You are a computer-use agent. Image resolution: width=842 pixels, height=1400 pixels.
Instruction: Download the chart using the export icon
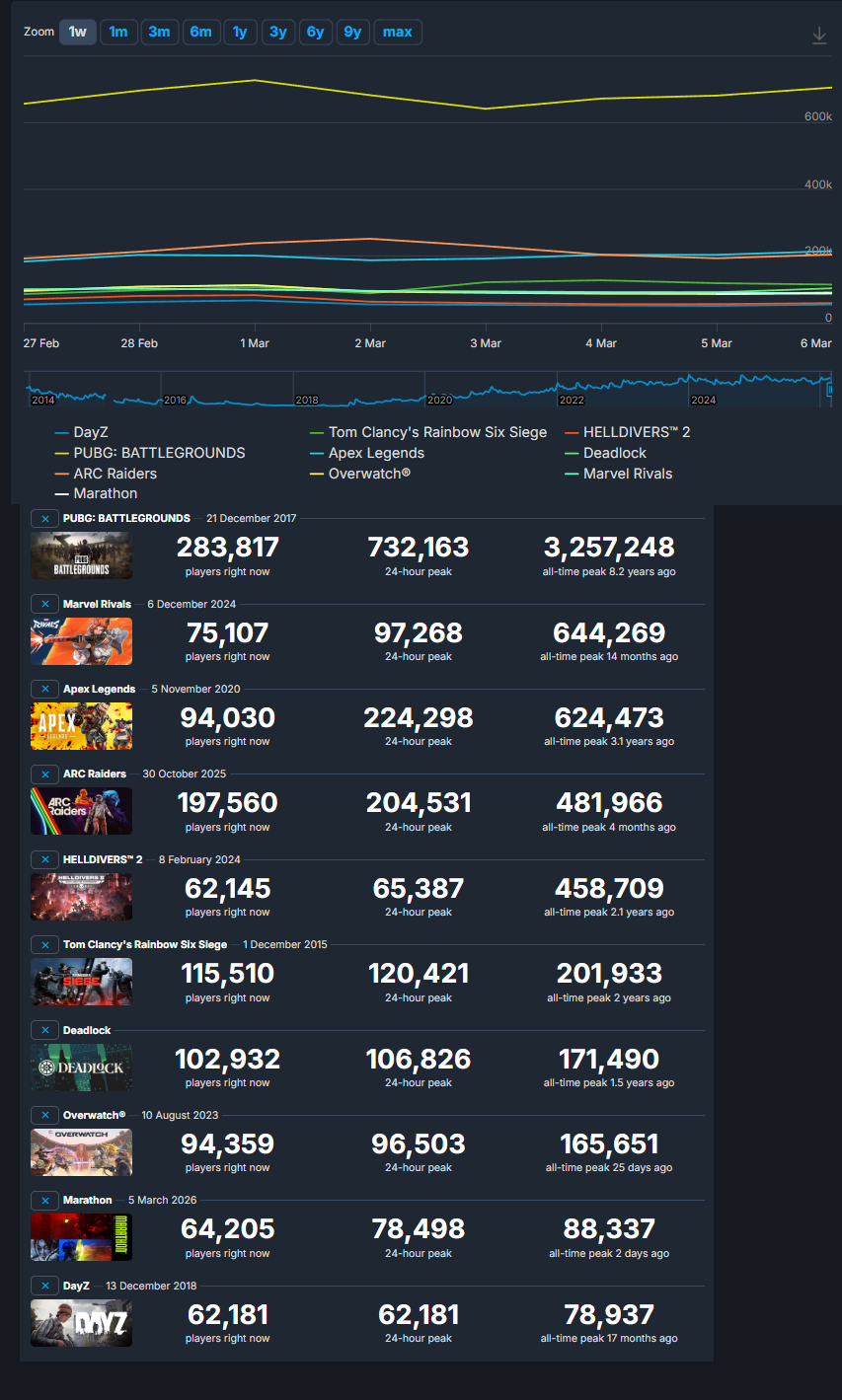pyautogui.click(x=819, y=36)
